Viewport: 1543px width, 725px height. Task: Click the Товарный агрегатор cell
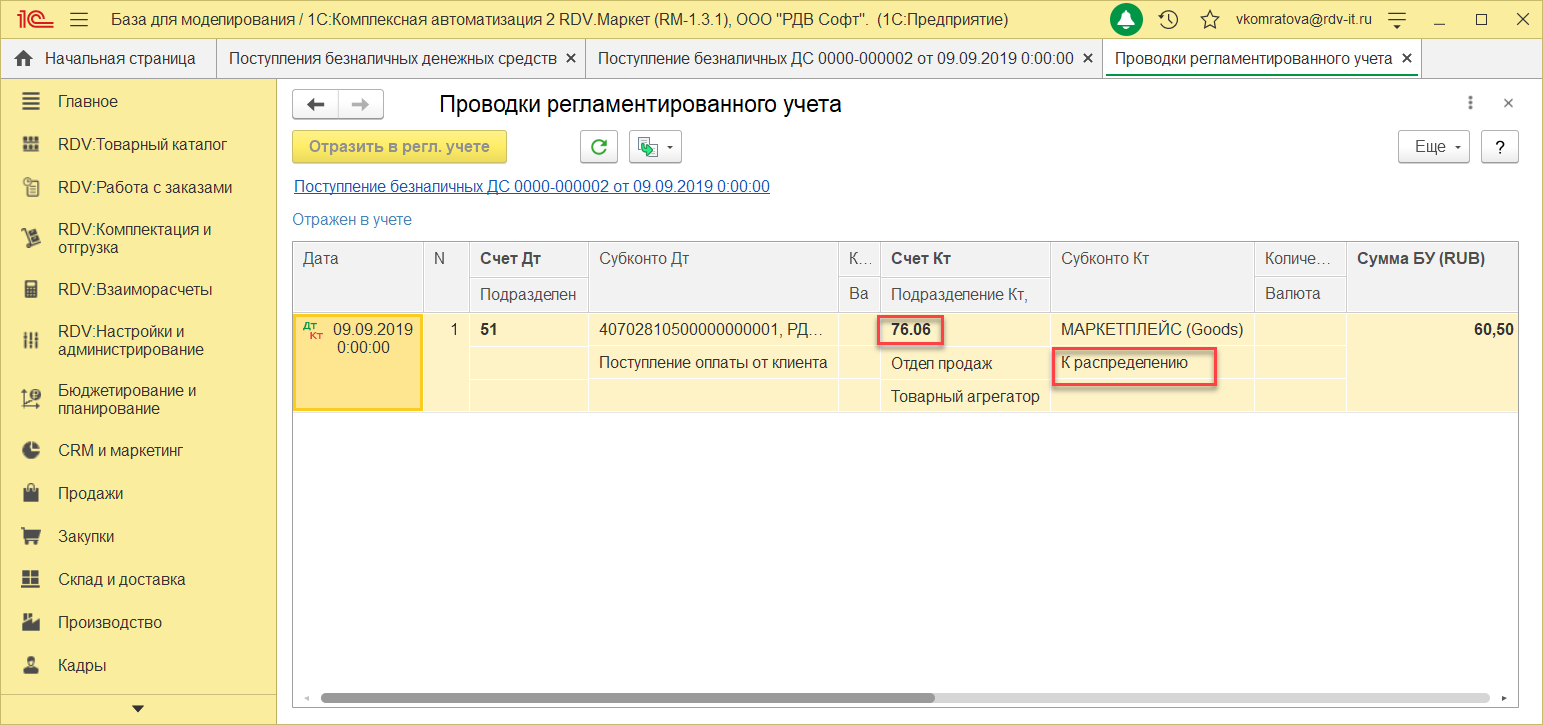965,396
